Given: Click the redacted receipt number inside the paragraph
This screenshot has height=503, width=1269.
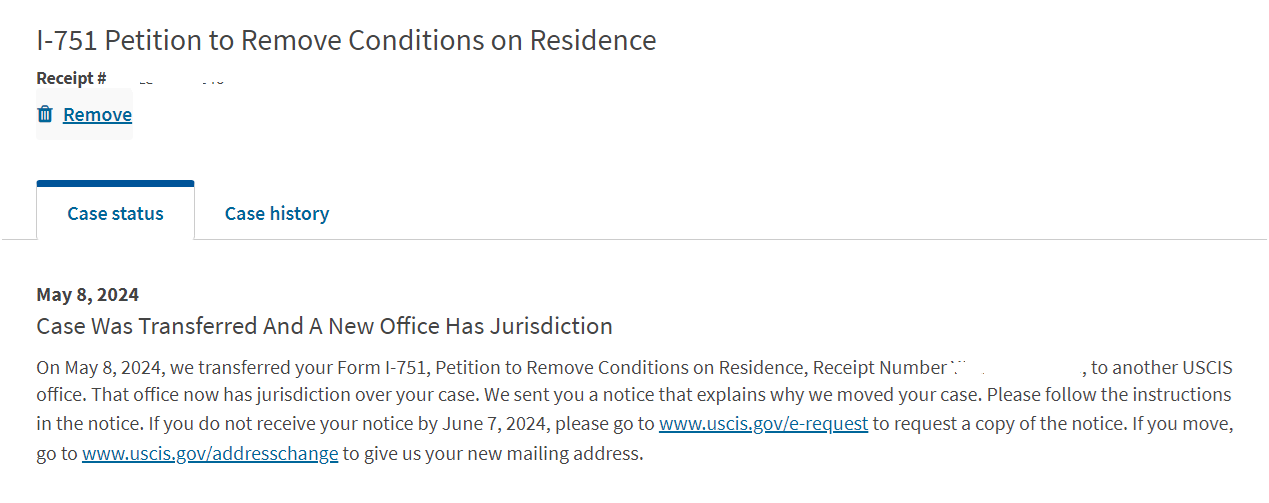Looking at the screenshot, I should pos(1014,367).
